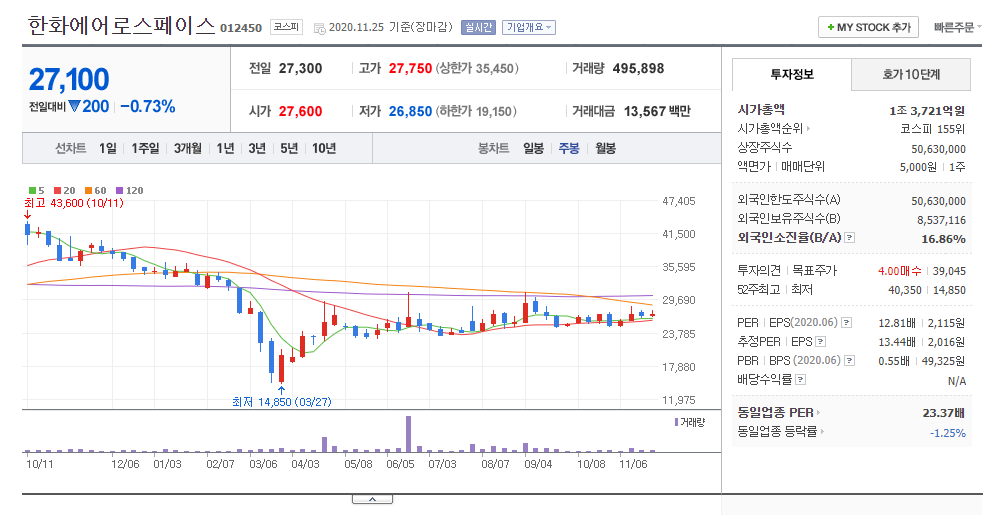This screenshot has height=515, width=987.
Task: Click the 외국인소진율 value 16.86%
Action: [x=943, y=239]
